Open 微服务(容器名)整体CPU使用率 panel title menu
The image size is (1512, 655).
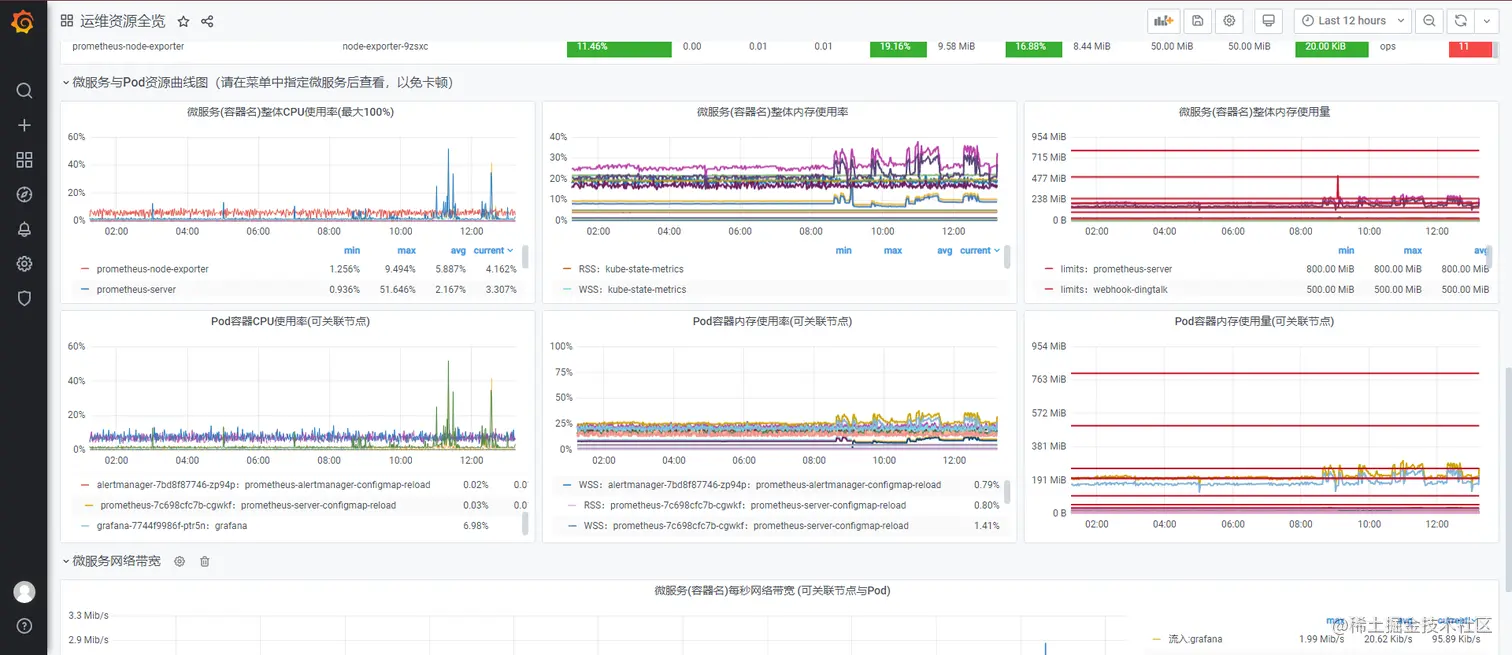290,112
